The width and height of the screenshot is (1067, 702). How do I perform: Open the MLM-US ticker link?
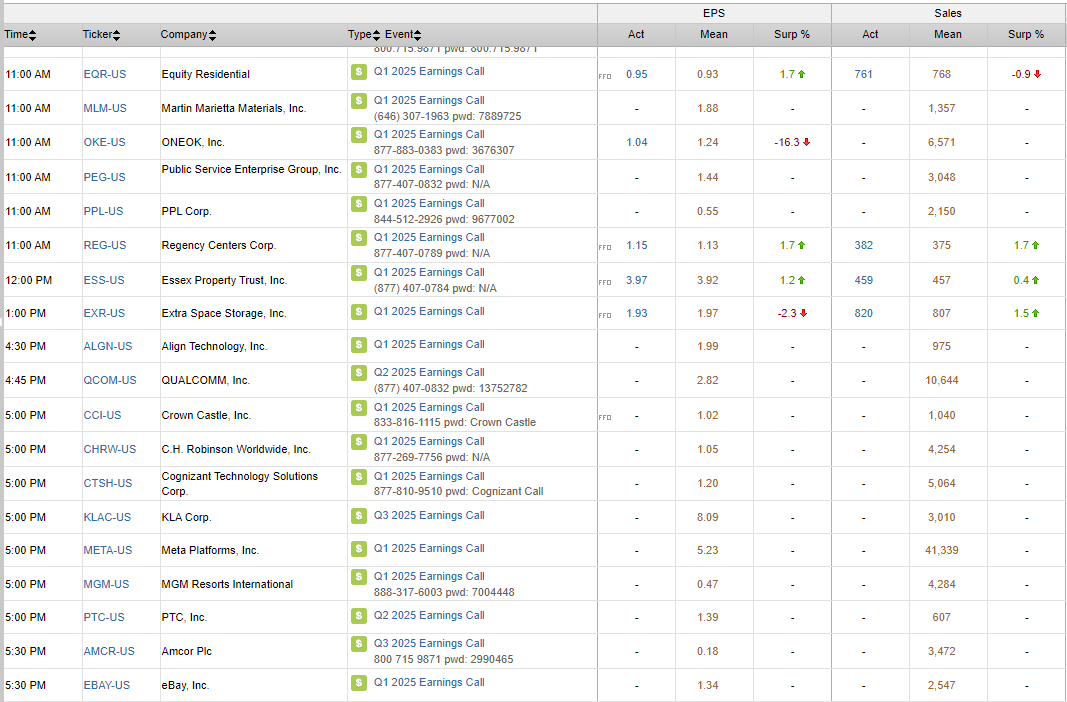(x=105, y=108)
